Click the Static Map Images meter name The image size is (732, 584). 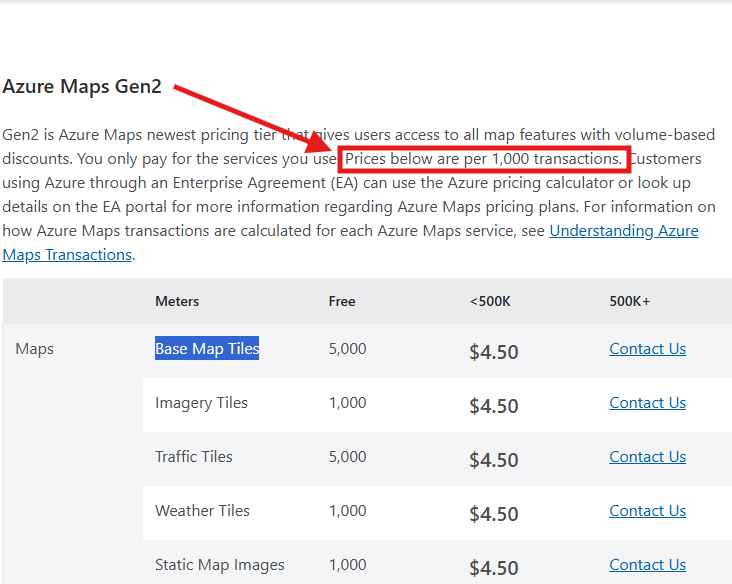[x=219, y=565]
